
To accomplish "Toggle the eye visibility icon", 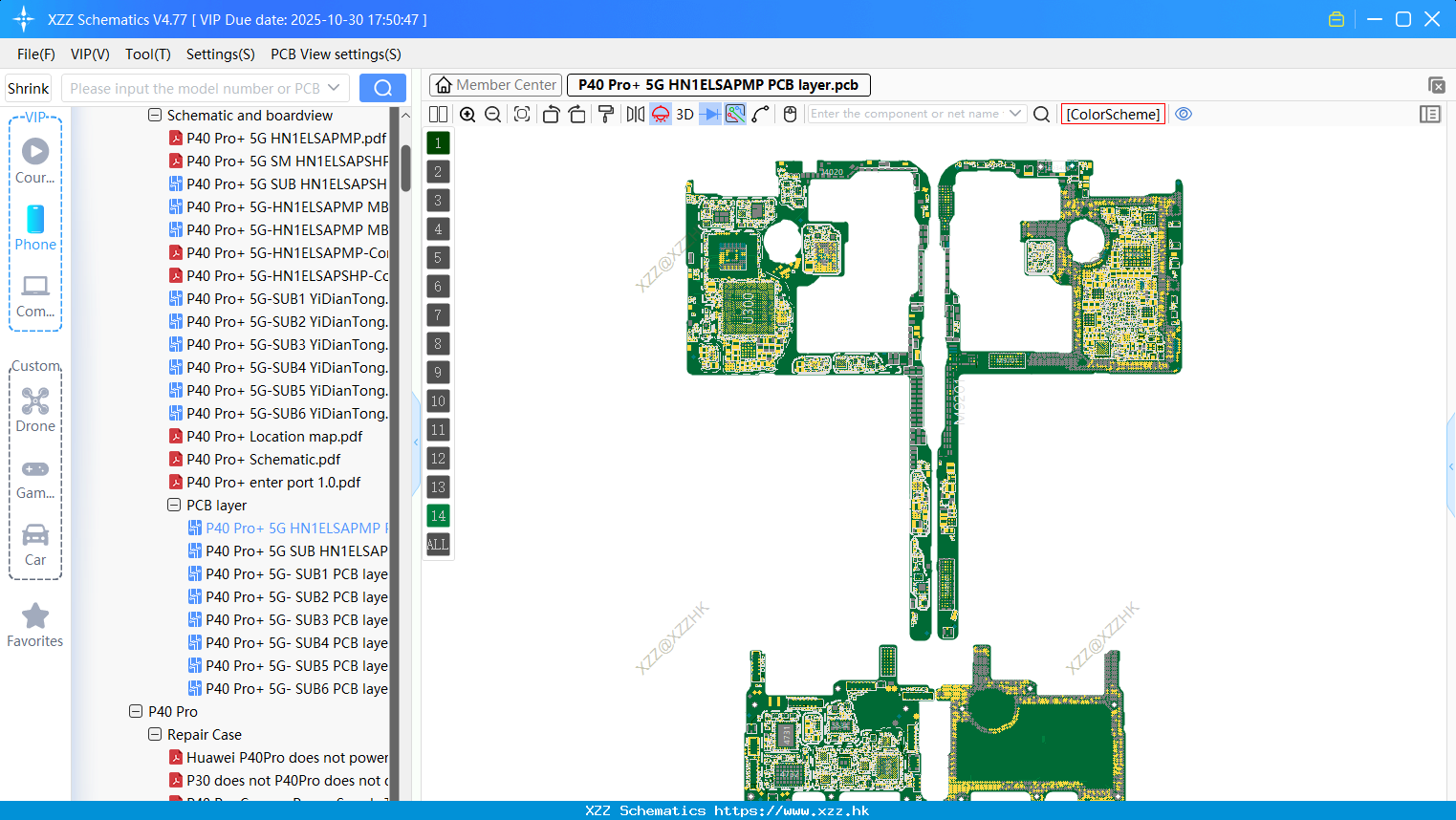I will coord(1184,114).
